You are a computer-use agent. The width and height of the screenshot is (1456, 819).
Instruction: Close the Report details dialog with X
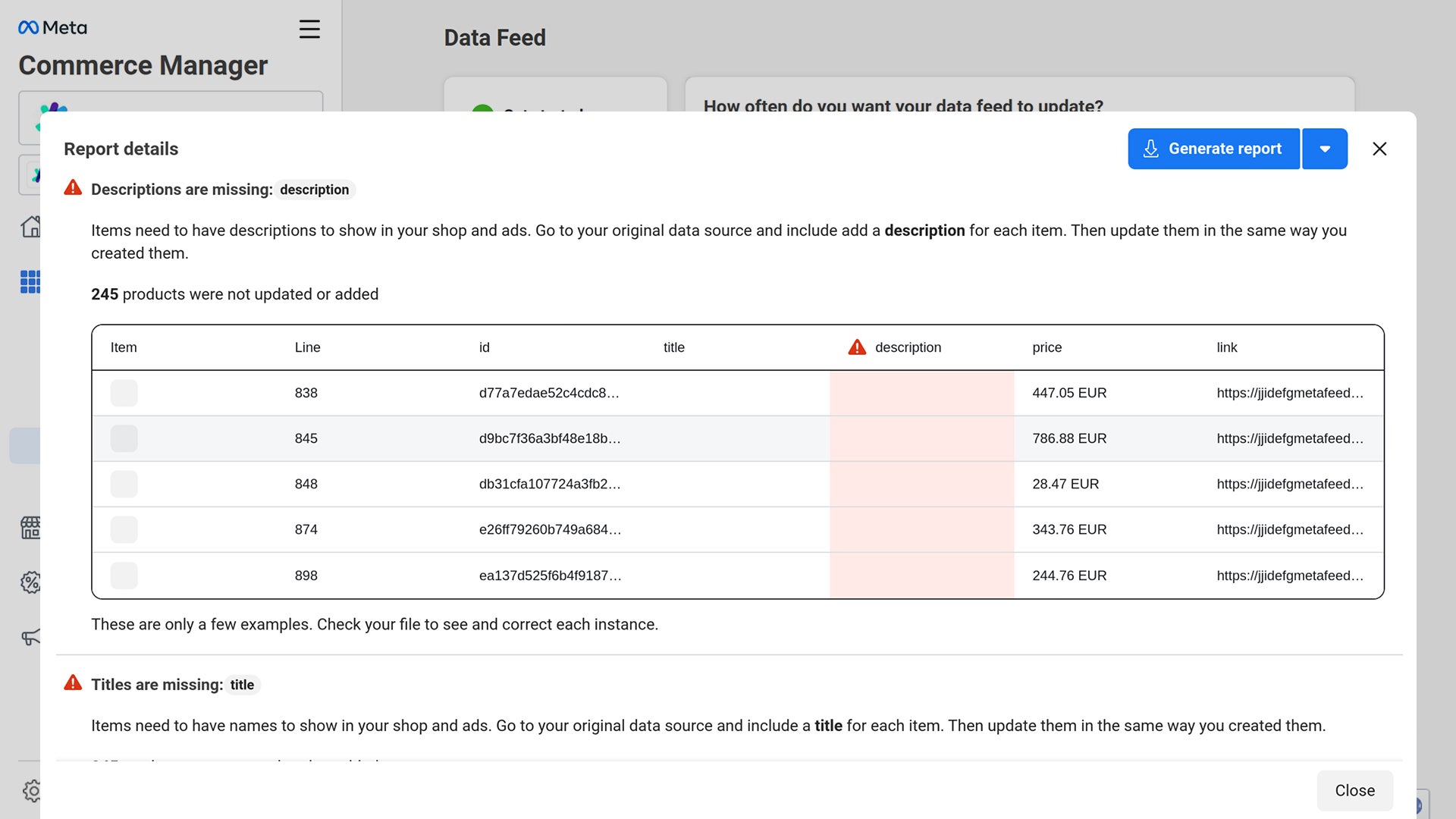[x=1379, y=149]
